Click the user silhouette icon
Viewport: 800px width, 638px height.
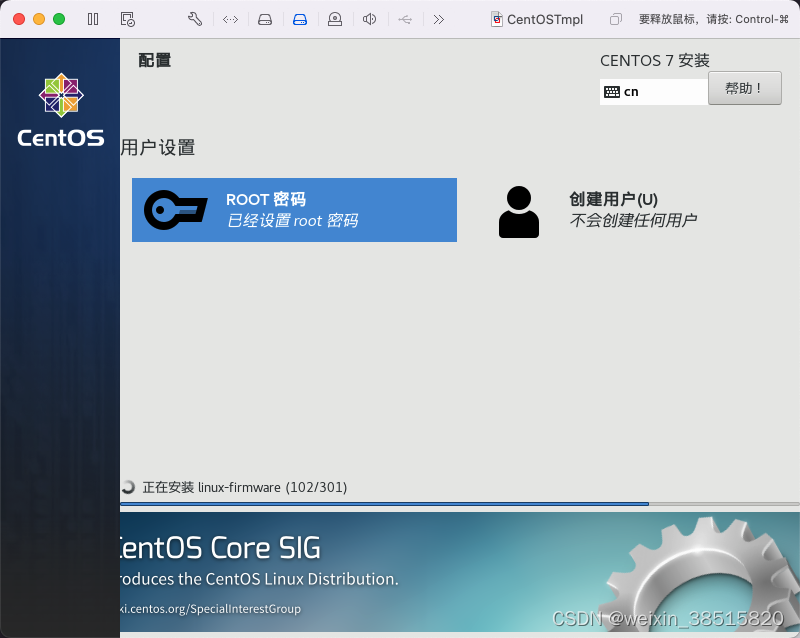(519, 212)
